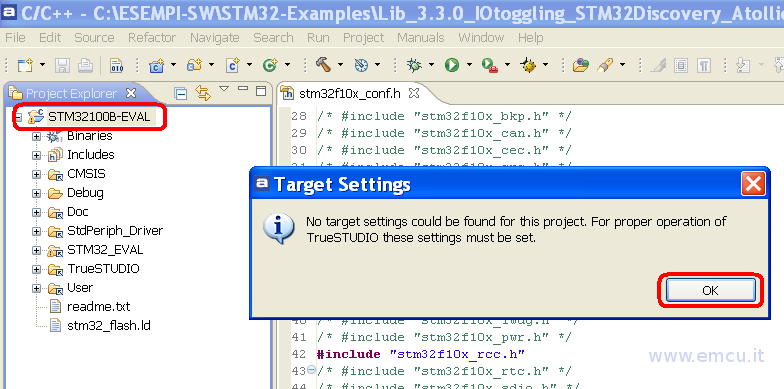
Task: Close the stm32f10x_conf.h editor tab
Action: pos(414,93)
